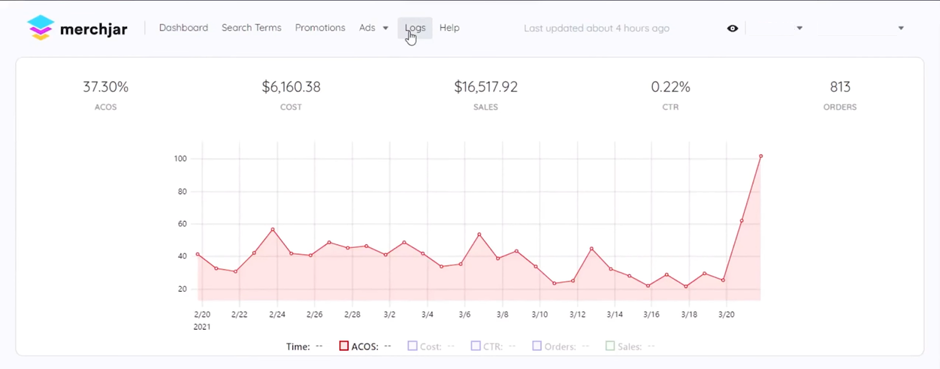Open the Dashboard page

click(x=183, y=28)
